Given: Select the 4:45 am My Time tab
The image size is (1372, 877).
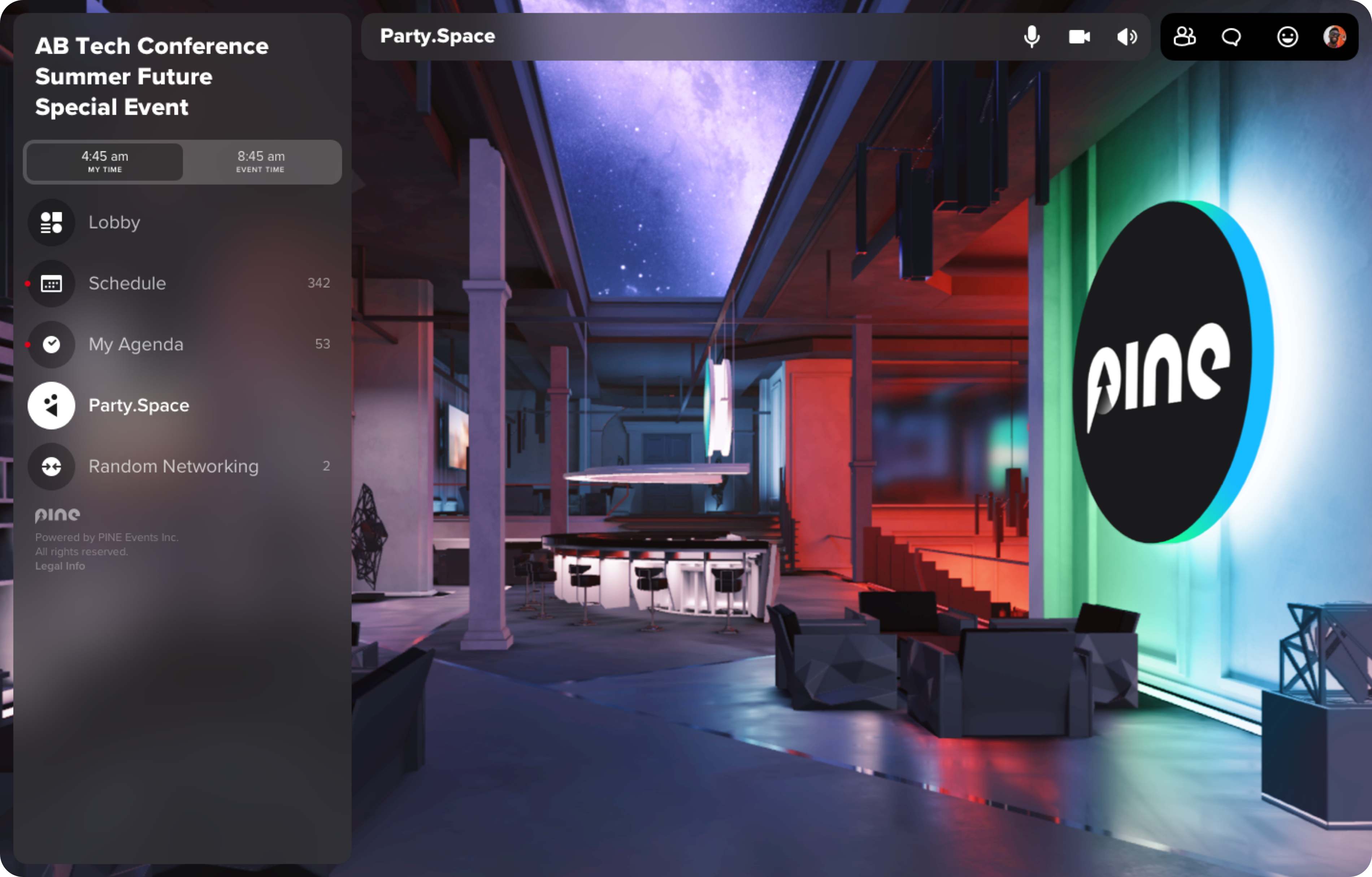Looking at the screenshot, I should [105, 161].
